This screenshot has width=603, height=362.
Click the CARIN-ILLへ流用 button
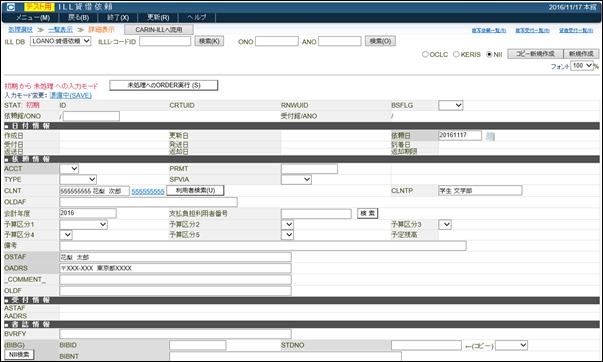159,30
